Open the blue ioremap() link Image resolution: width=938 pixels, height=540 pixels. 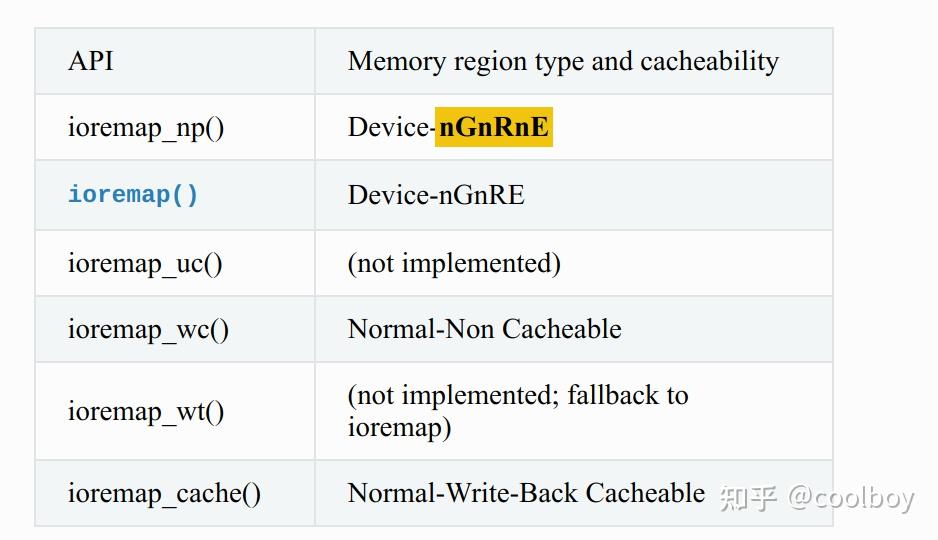[133, 194]
